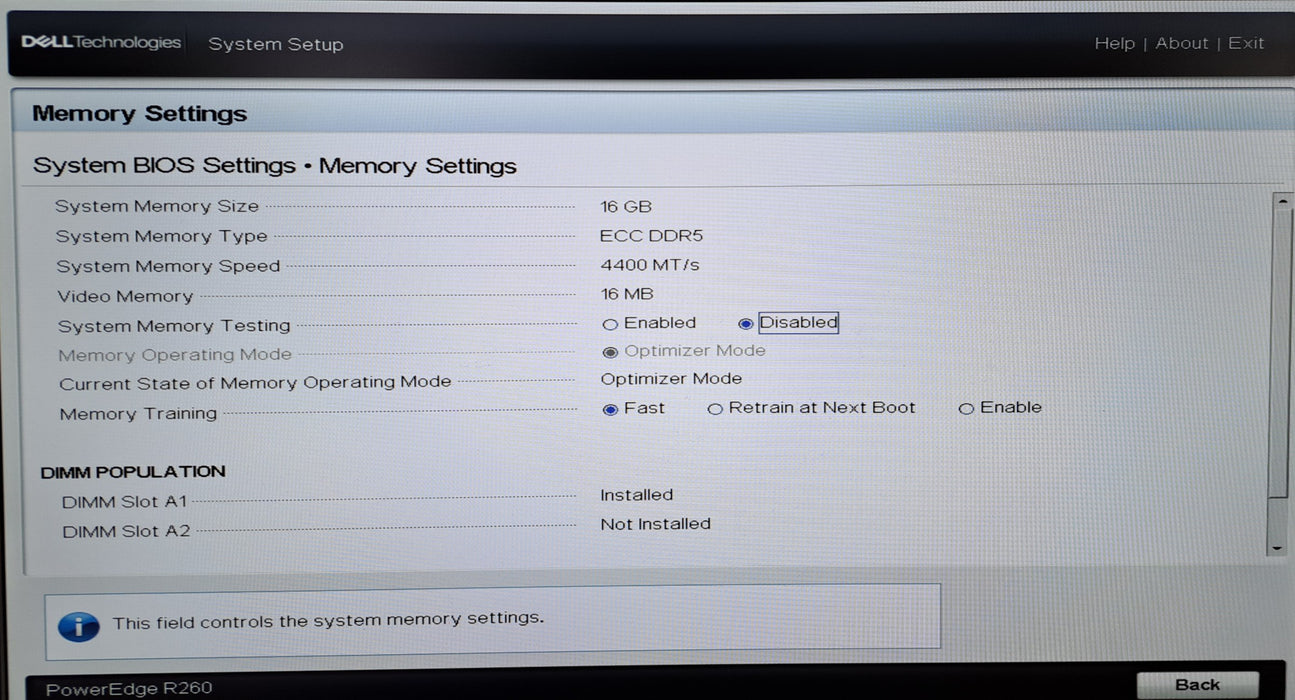Click the help text about memory settings
Screen dimensions: 1295x700
click(x=328, y=621)
